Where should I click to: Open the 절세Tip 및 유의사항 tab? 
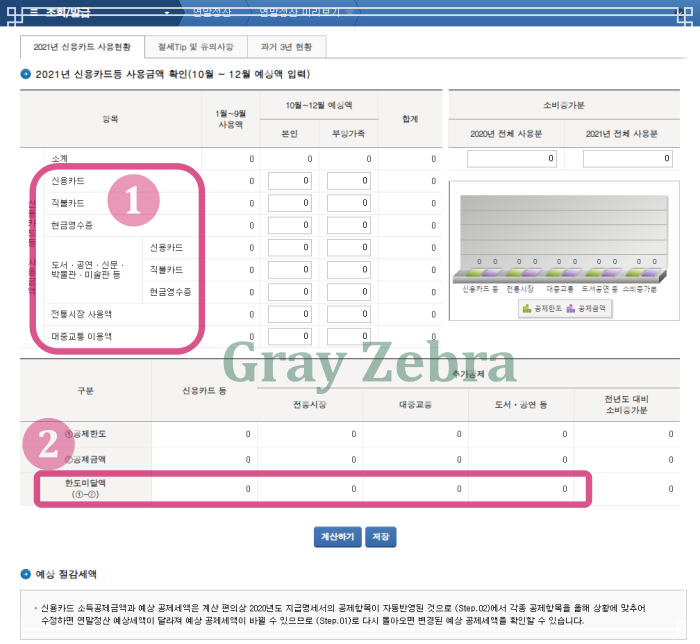196,47
